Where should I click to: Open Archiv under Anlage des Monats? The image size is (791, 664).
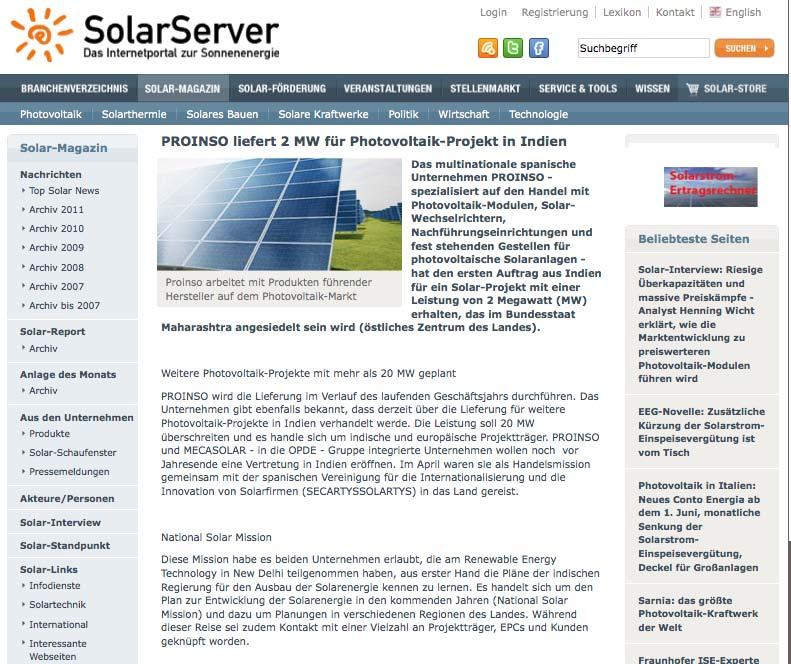coord(43,391)
